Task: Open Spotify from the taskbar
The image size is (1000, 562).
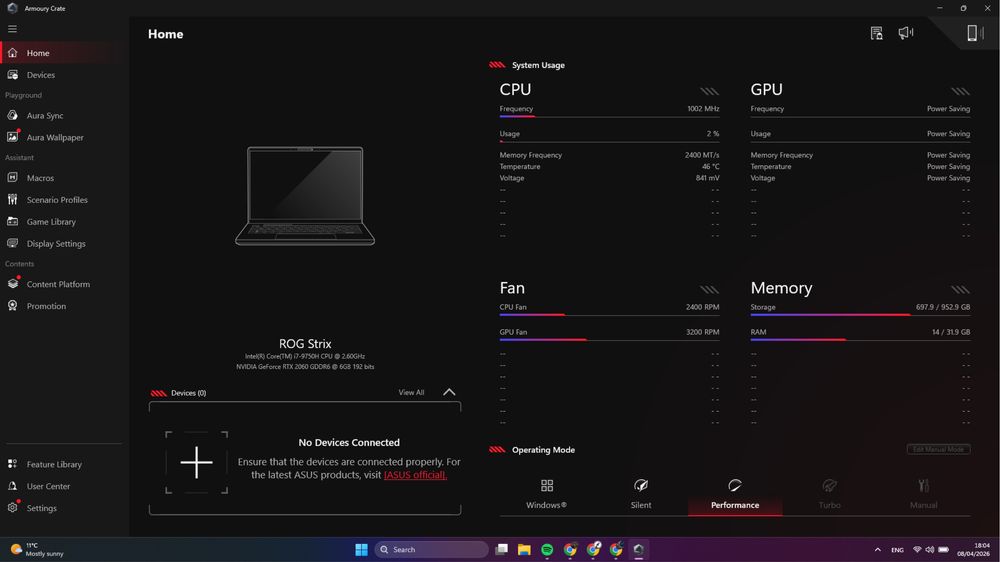Action: [547, 549]
